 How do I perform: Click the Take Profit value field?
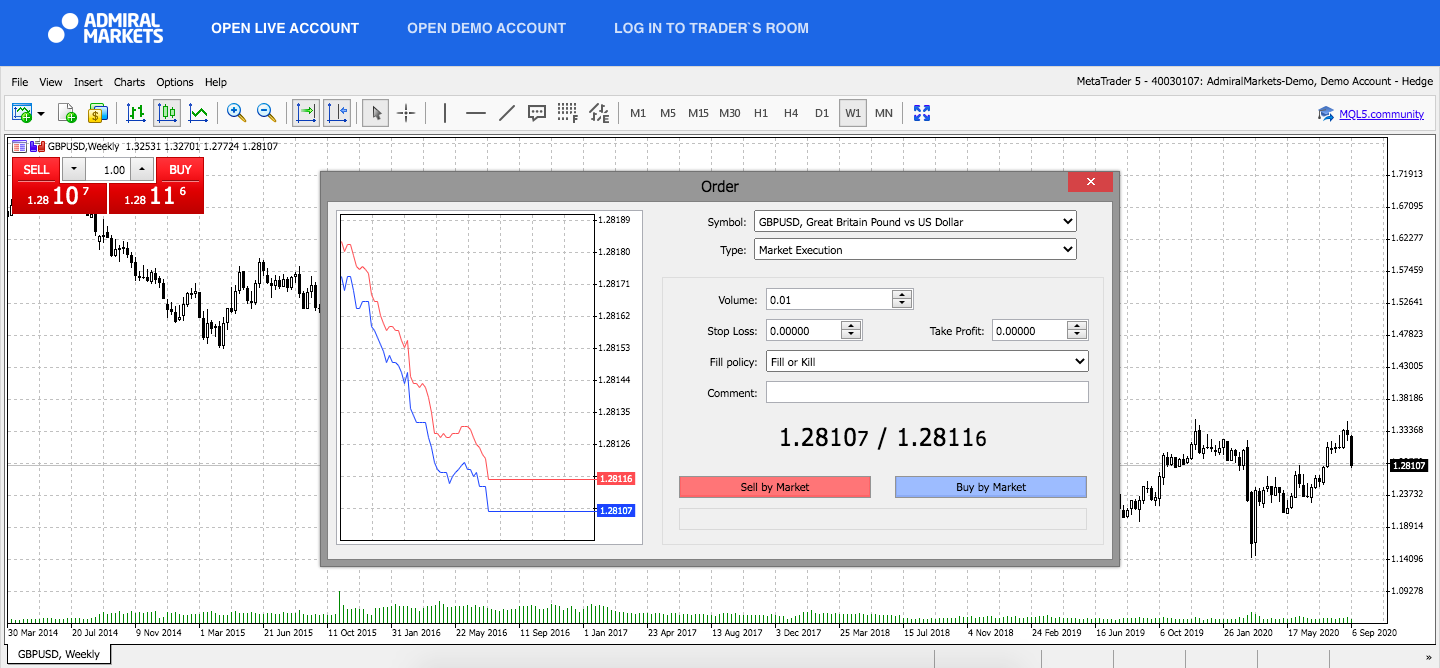tap(1030, 330)
